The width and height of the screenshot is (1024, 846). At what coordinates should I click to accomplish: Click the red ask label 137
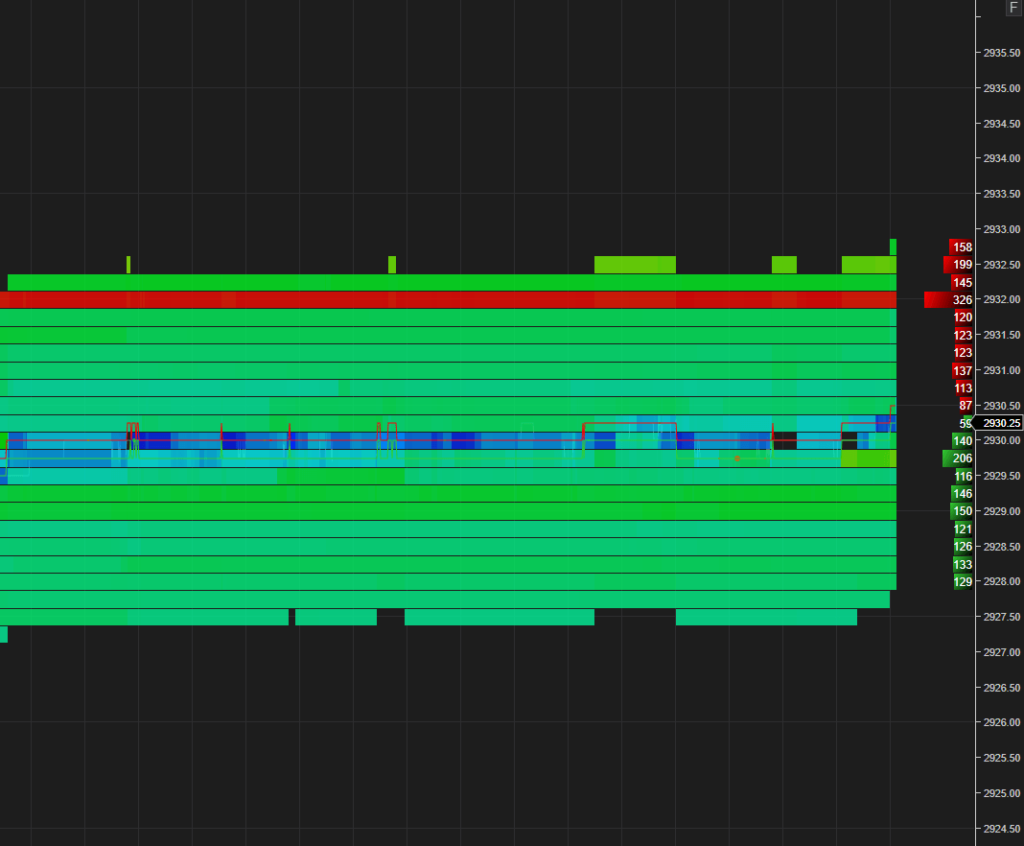coord(962,370)
